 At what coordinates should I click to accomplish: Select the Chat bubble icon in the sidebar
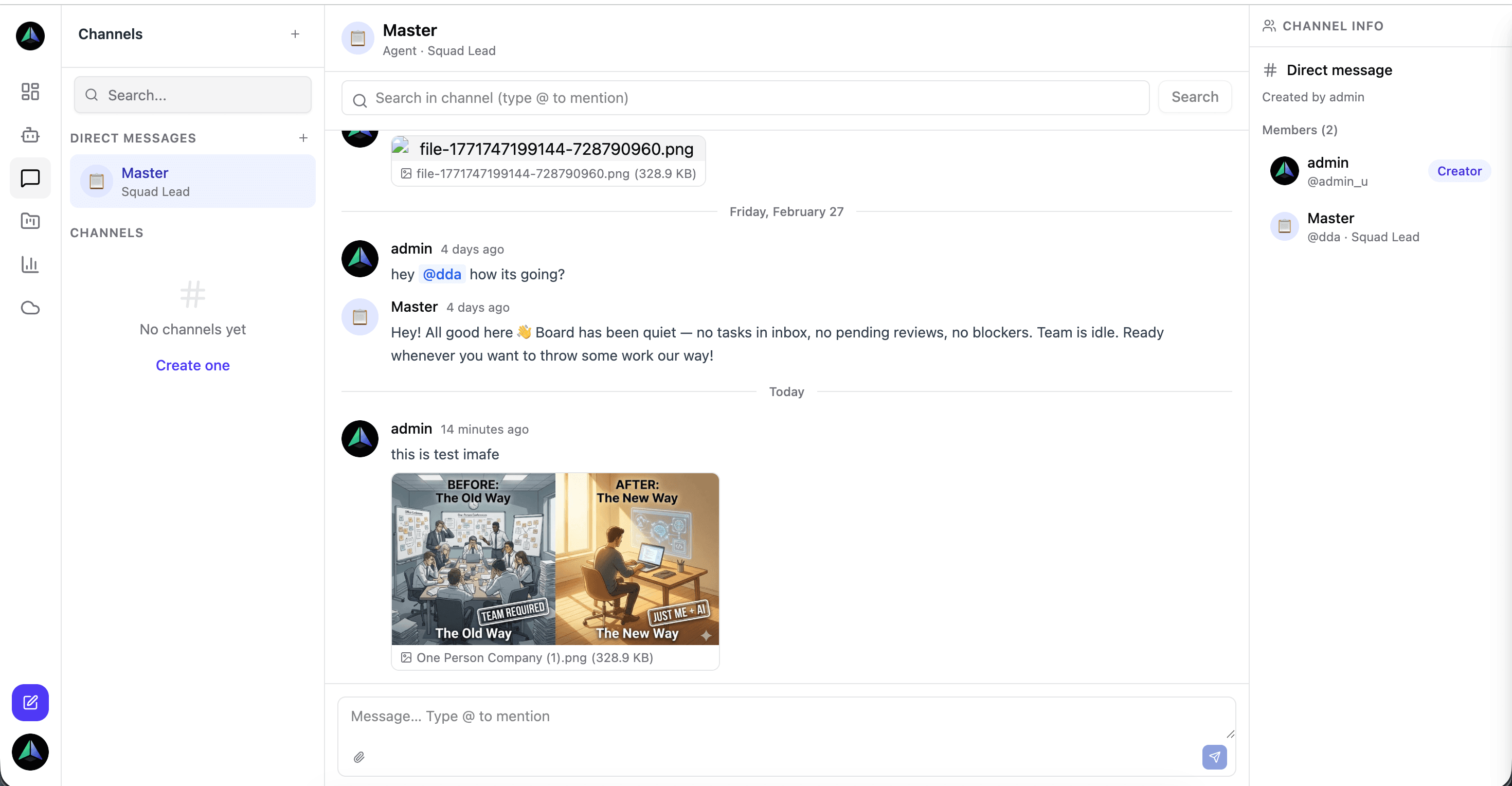(30, 178)
